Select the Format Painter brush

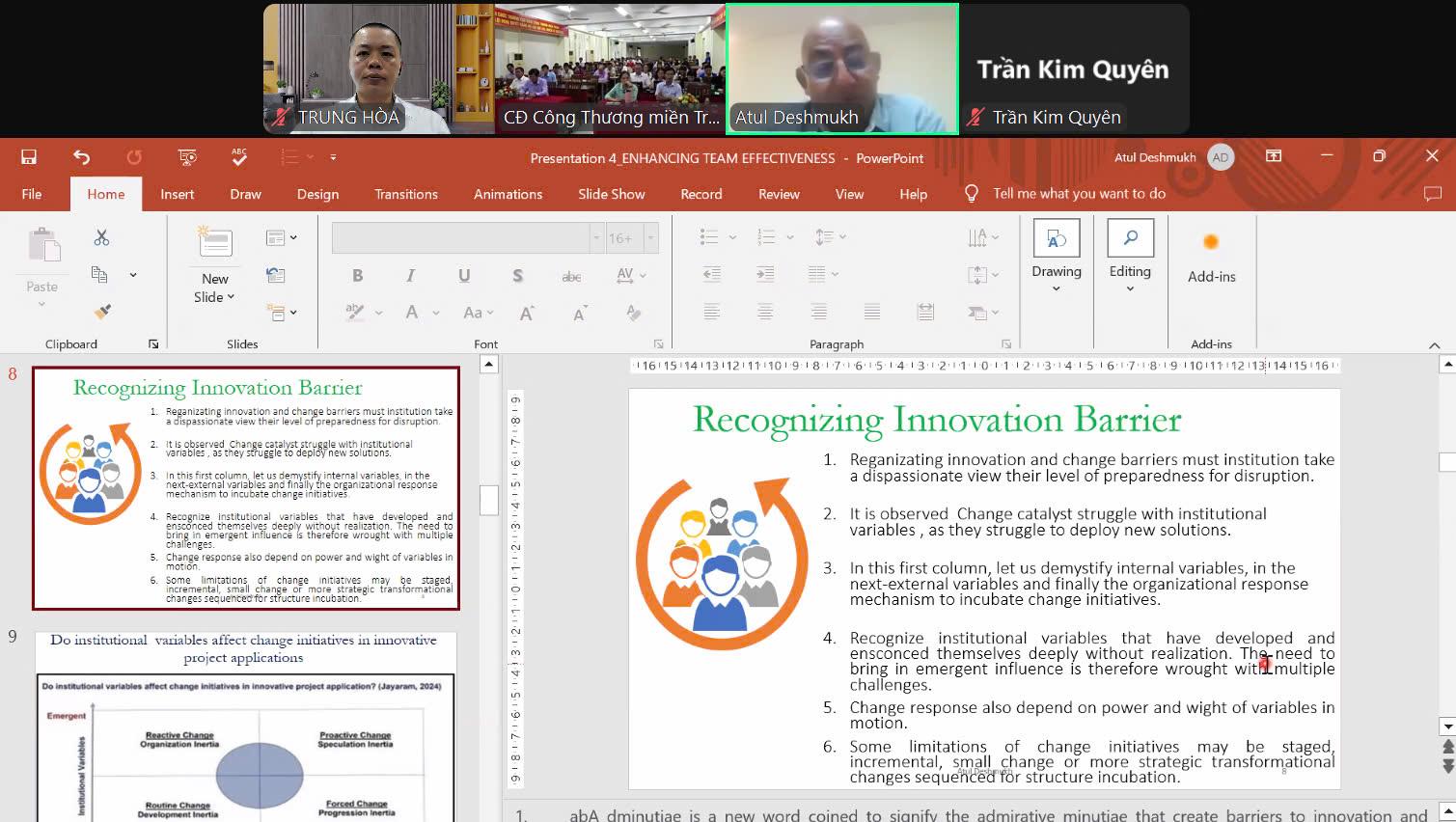coord(102,312)
